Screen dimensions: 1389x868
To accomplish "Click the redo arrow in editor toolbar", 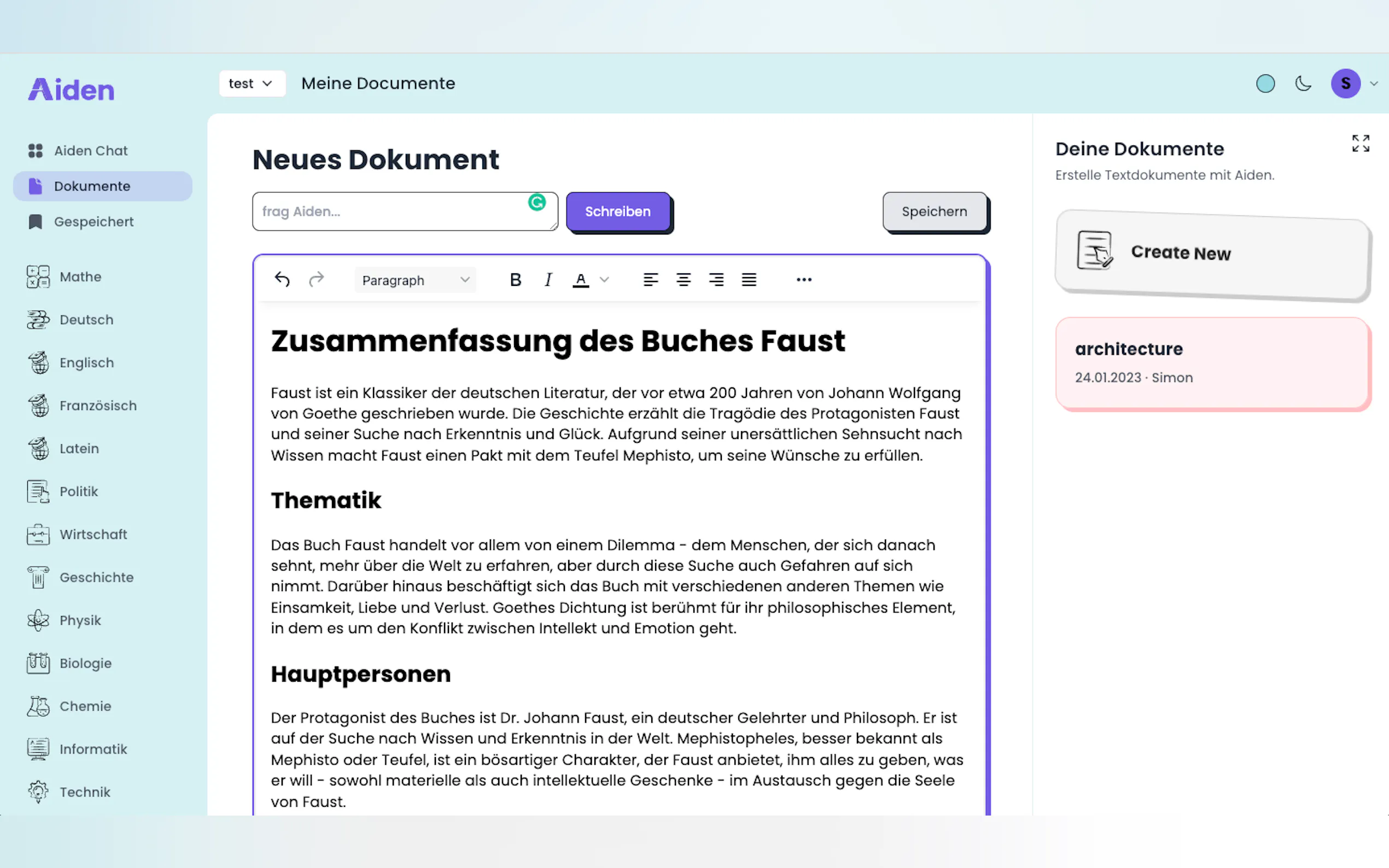I will tap(317, 279).
